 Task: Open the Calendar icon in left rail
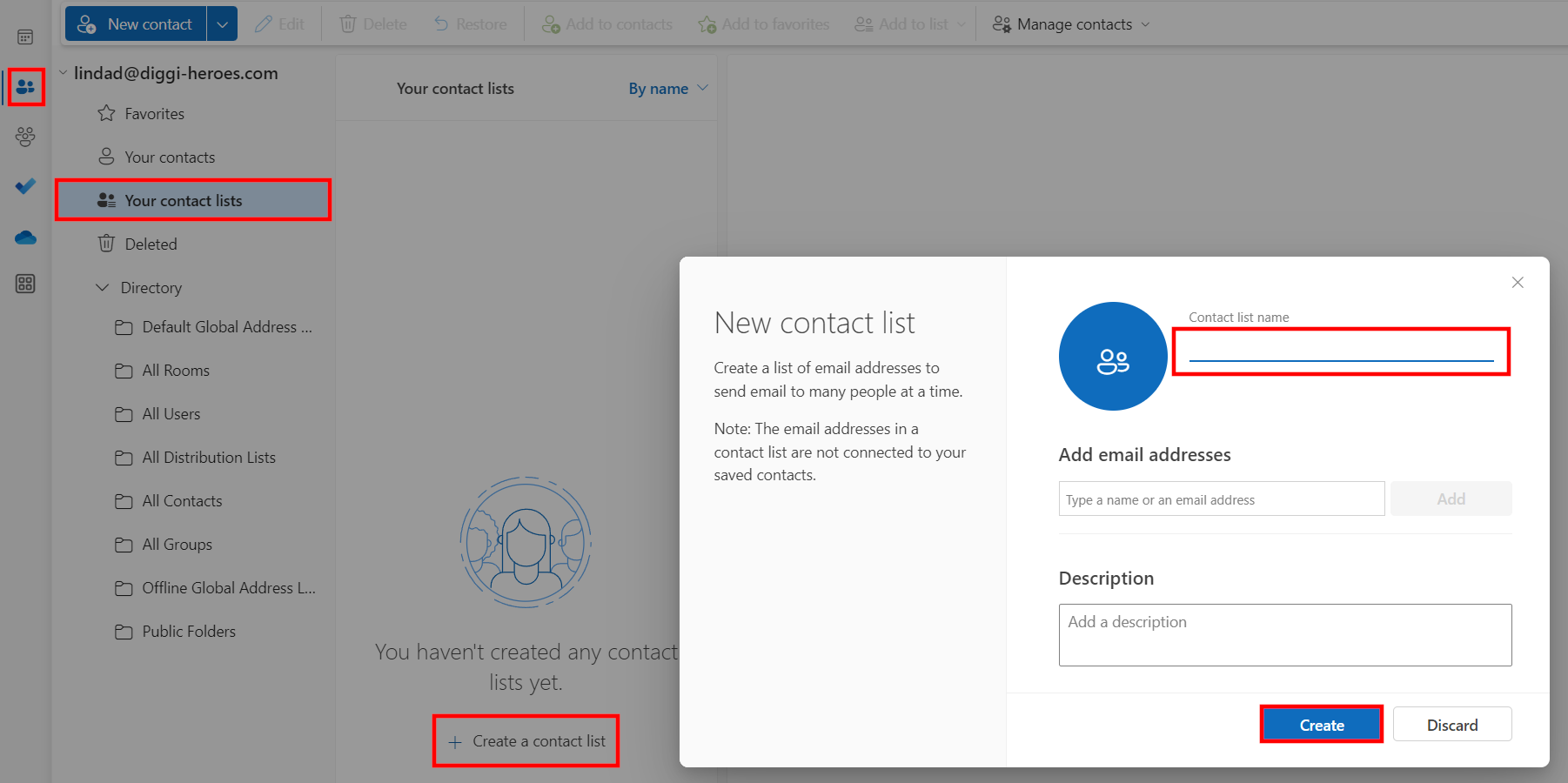pos(25,37)
